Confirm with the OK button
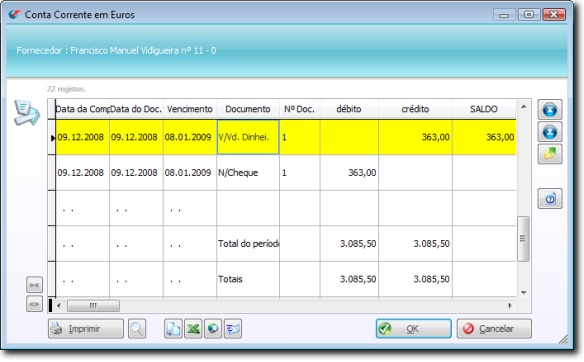Image resolution: width=584 pixels, height=362 pixels. tap(413, 328)
